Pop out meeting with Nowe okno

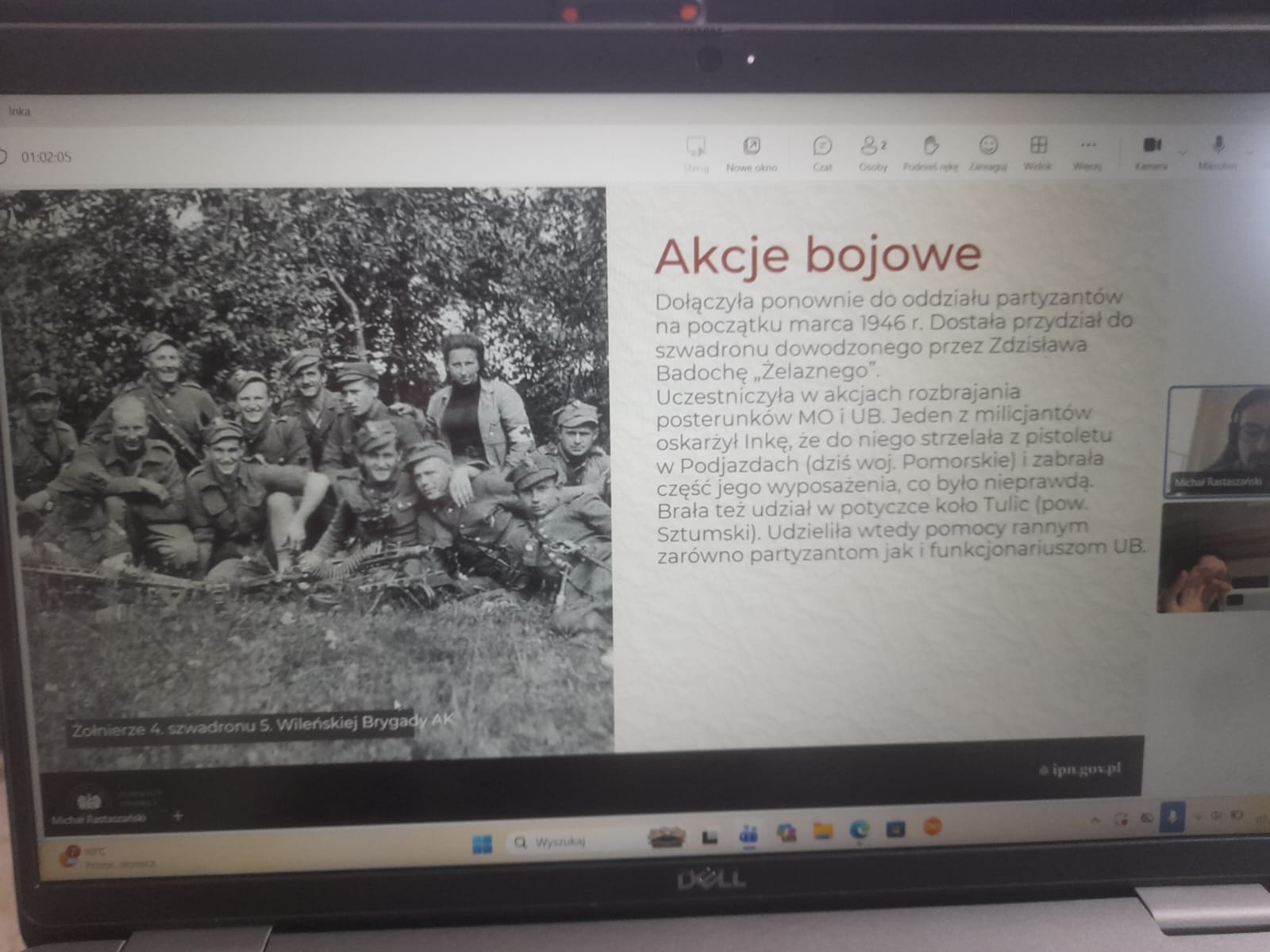(751, 151)
